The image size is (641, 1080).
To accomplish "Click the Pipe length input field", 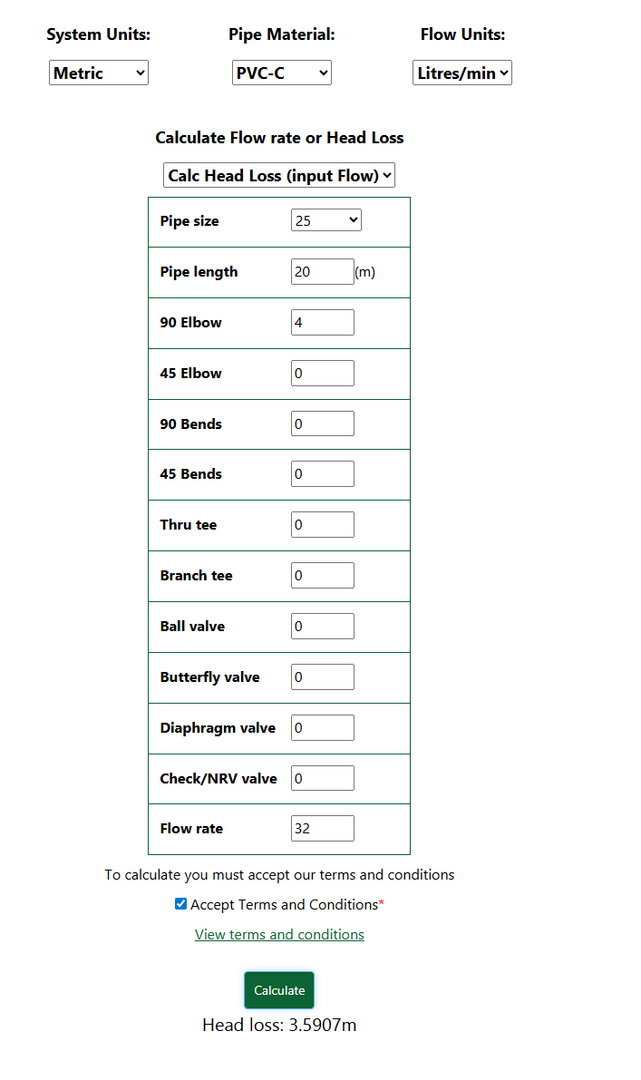I will pos(322,272).
